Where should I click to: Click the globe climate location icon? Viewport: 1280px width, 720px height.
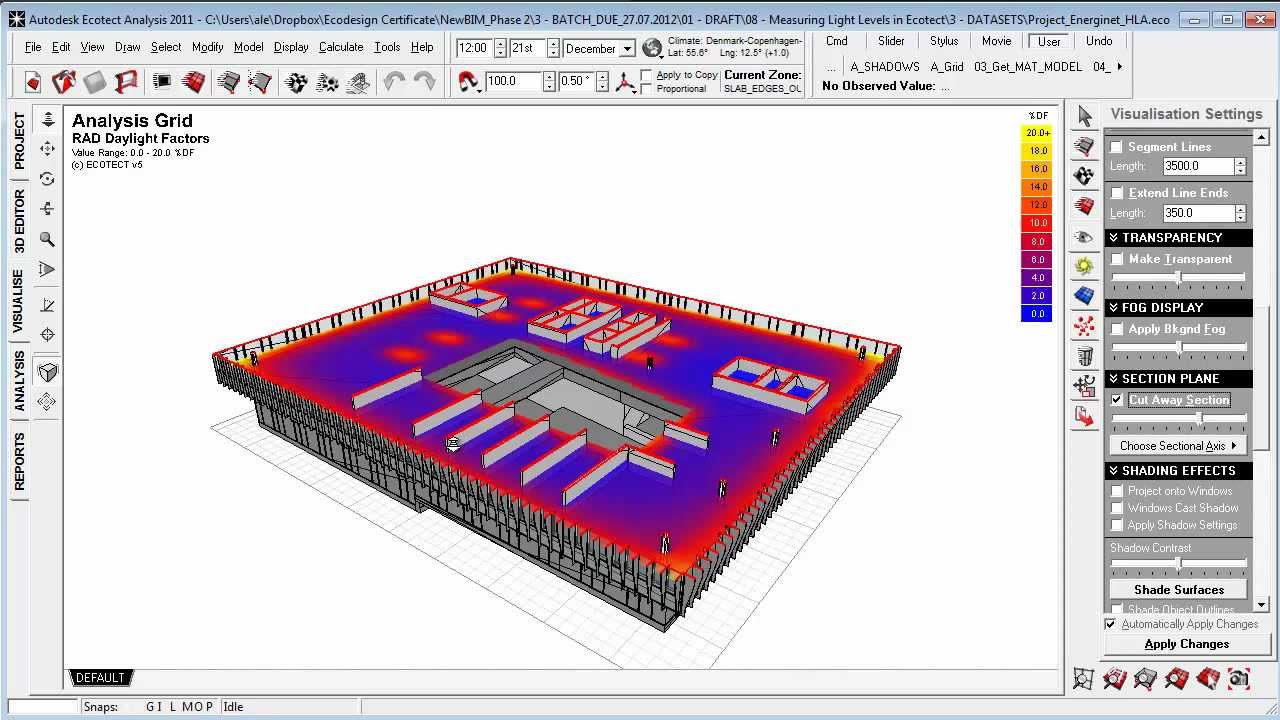click(652, 48)
